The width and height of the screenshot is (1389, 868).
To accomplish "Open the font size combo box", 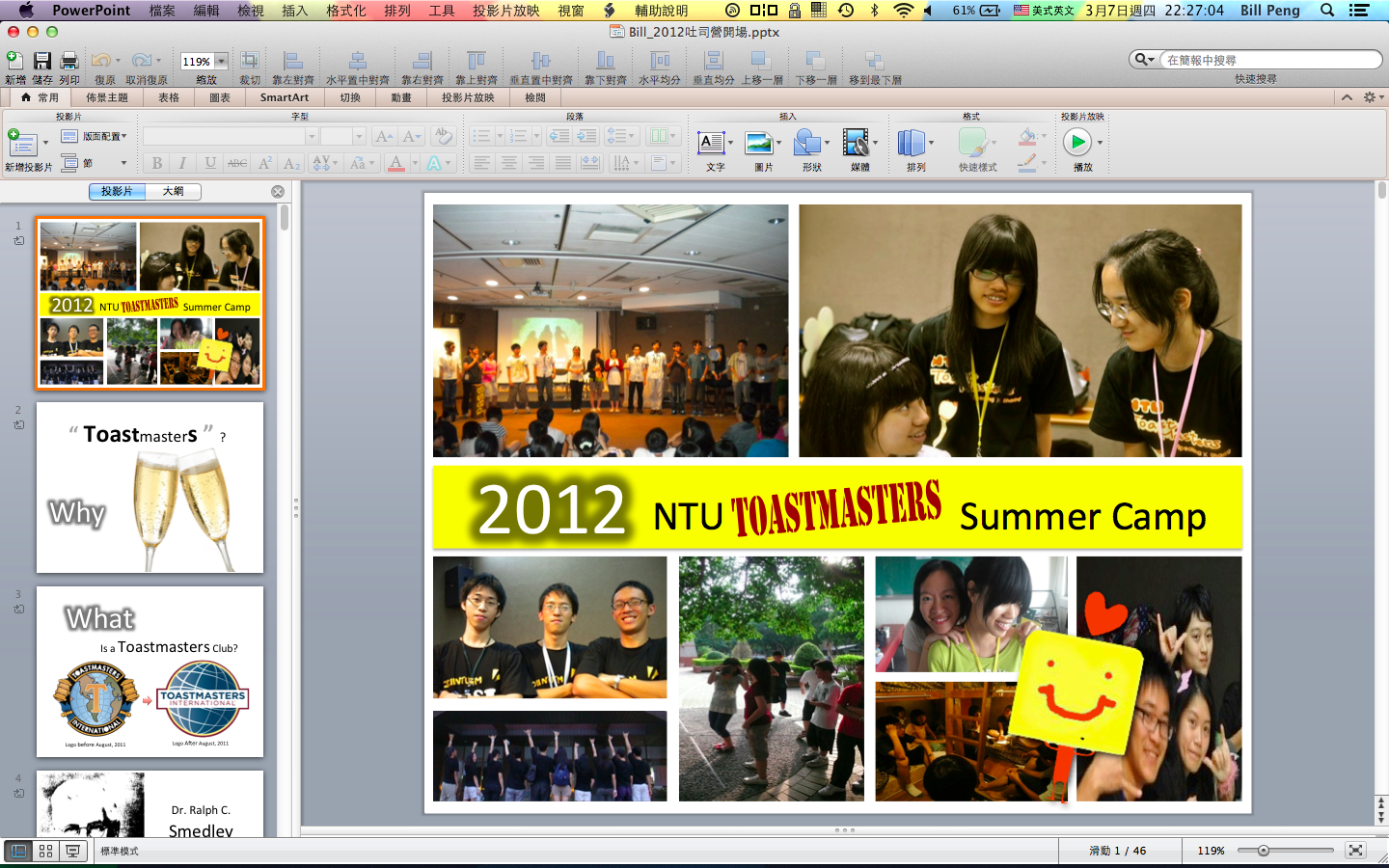I will coord(343,136).
